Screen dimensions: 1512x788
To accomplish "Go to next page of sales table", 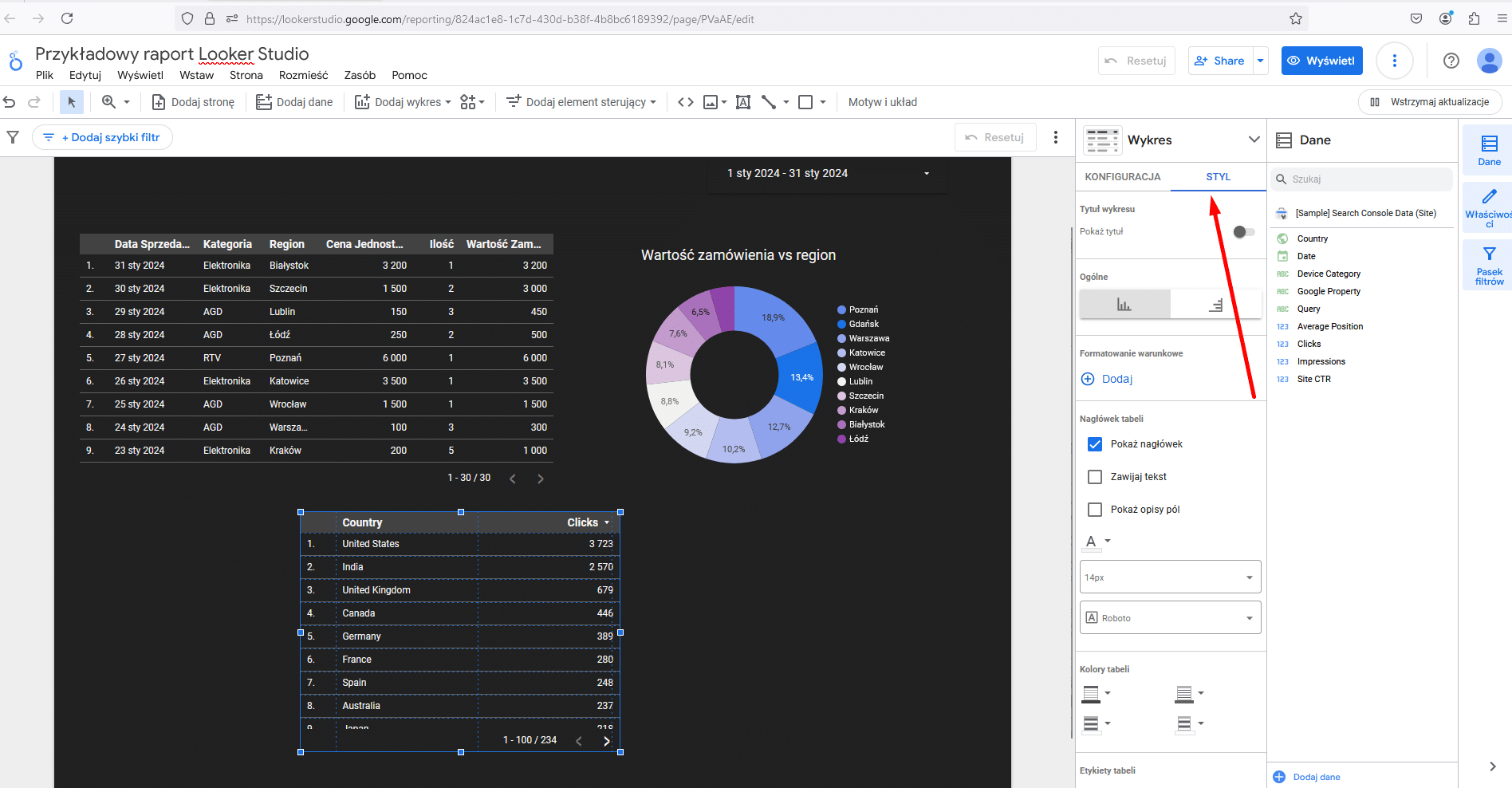I will coord(541,479).
